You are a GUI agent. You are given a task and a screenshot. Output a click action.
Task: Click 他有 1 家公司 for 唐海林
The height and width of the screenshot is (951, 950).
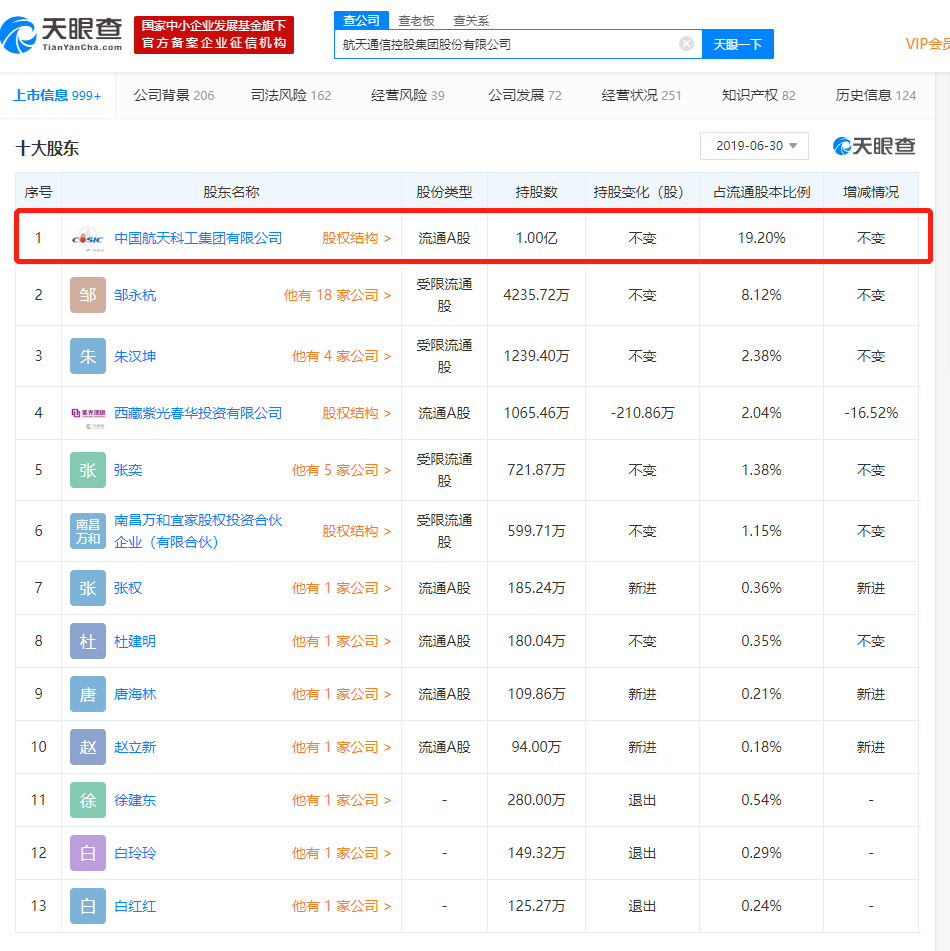[342, 694]
